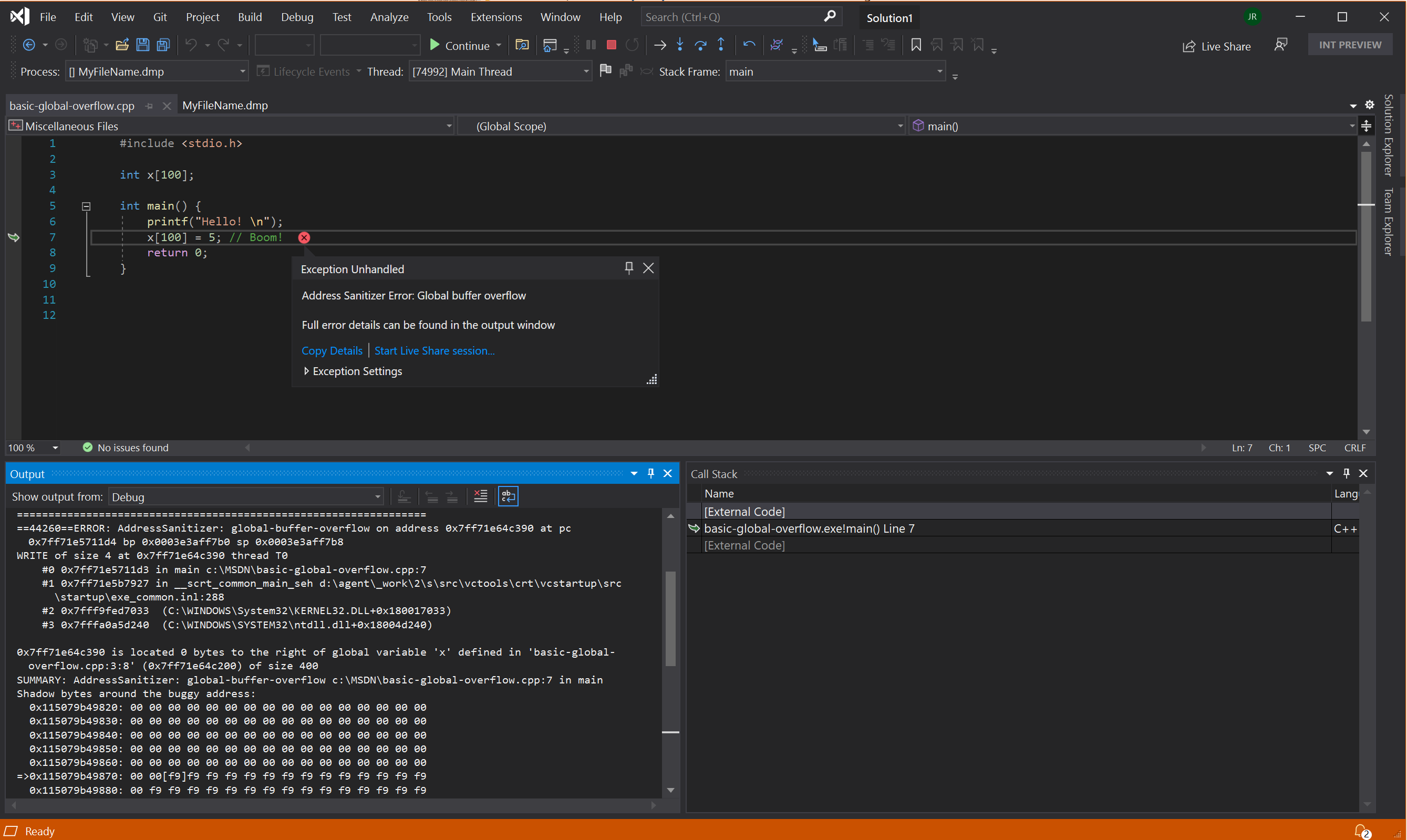This screenshot has width=1407, height=840.
Task: Switch to basic-global-overflow.cpp tab
Action: [74, 104]
